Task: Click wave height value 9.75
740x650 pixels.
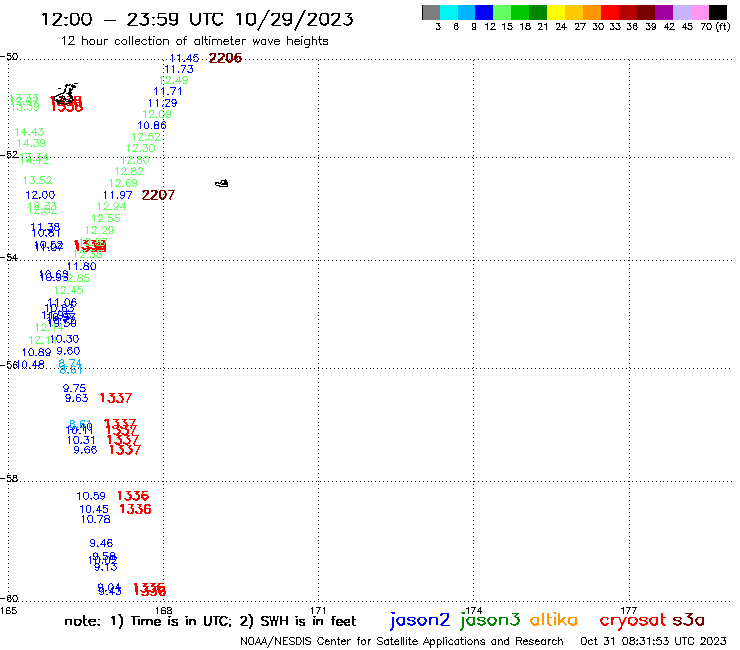Action: tap(75, 388)
